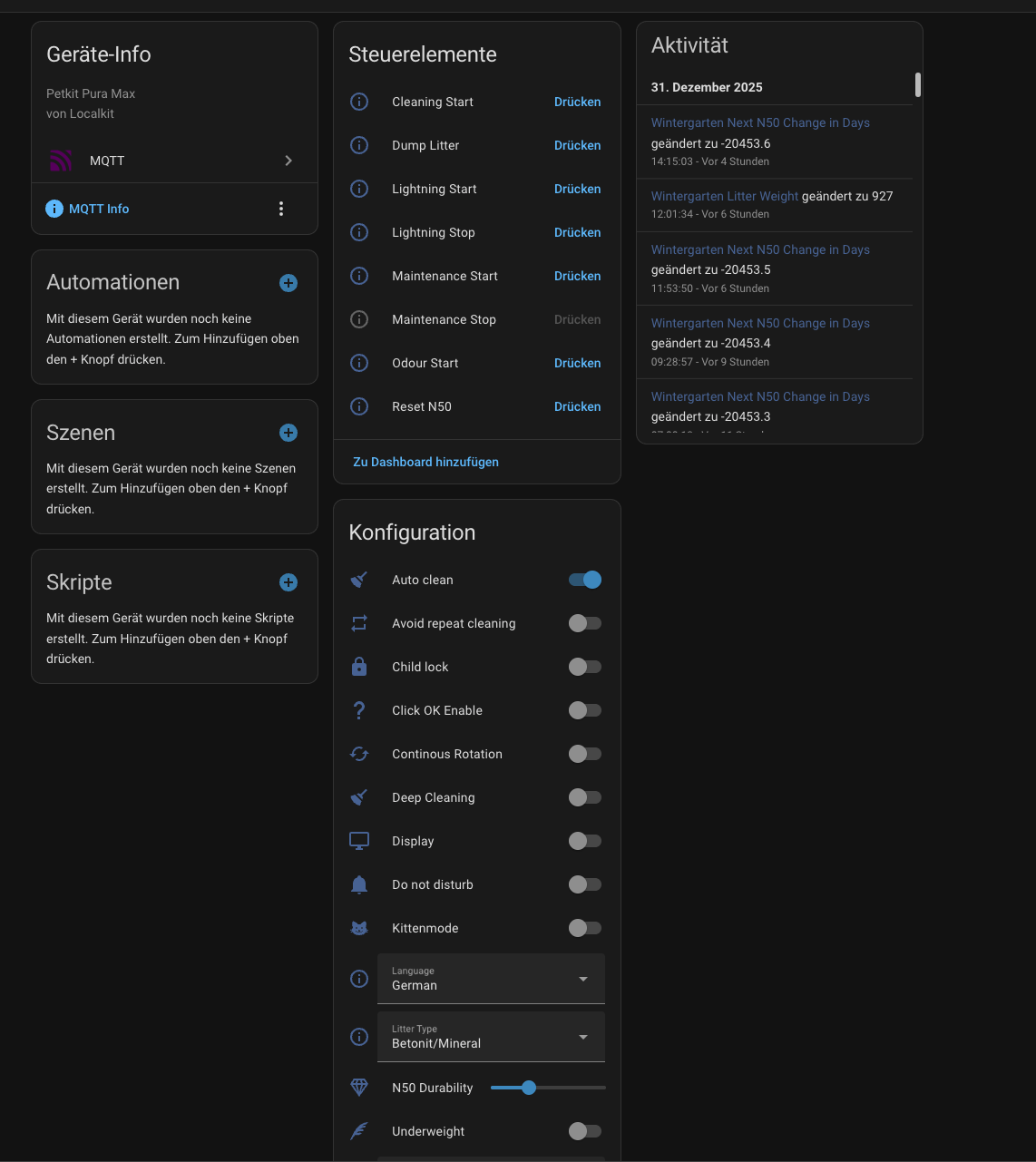
Task: Click the info icon beside Cleaning Start
Action: [358, 102]
